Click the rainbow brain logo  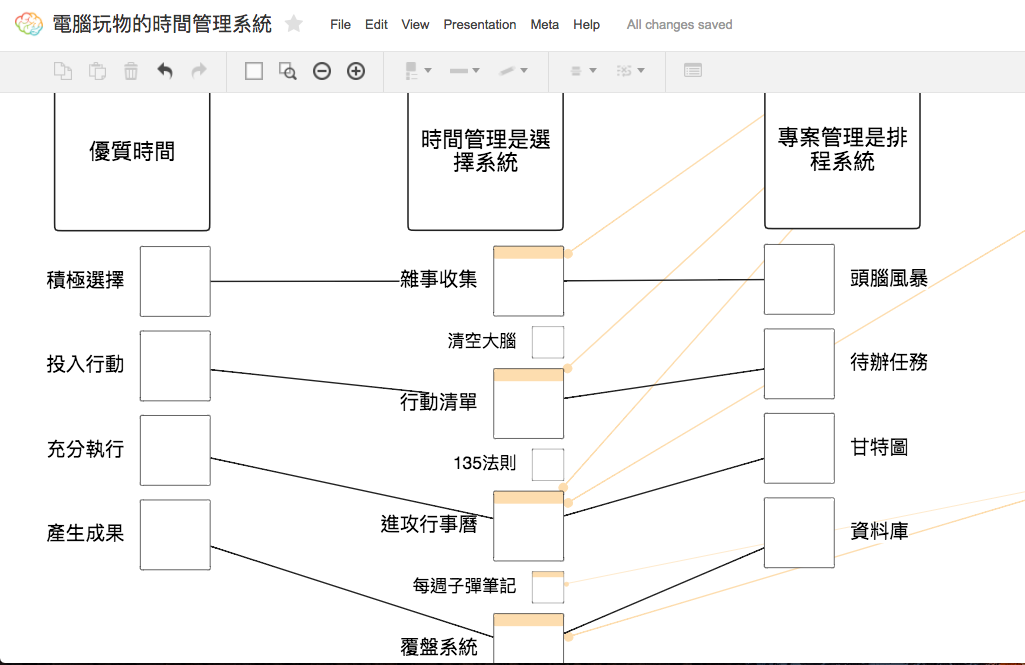pos(29,22)
